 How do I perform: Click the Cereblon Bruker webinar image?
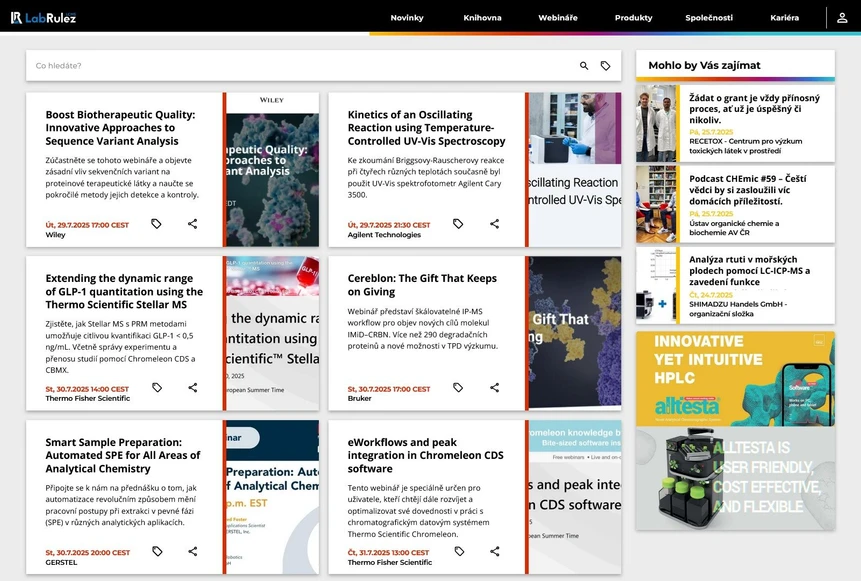575,333
